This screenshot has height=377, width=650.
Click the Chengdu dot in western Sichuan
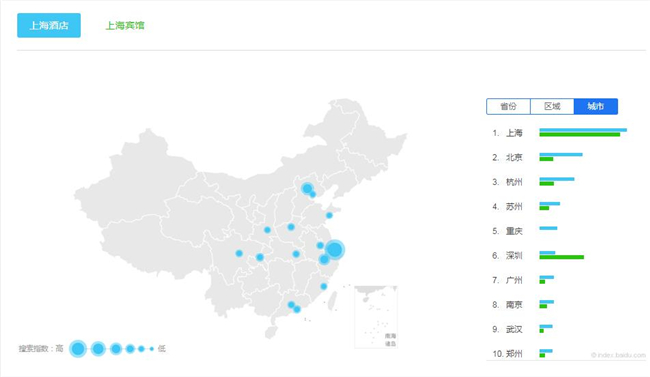click(239, 253)
